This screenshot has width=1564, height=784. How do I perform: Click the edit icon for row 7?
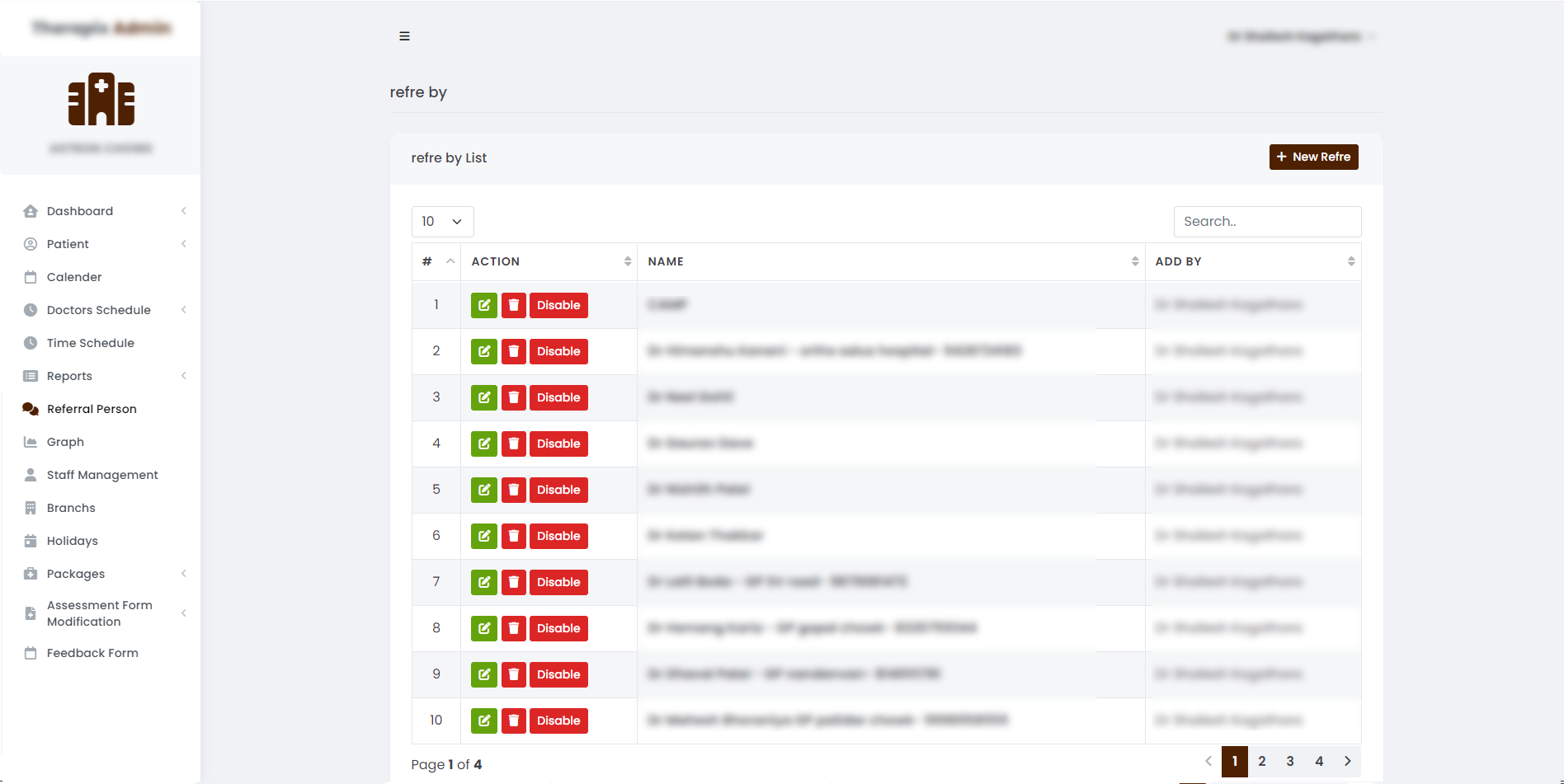click(484, 582)
